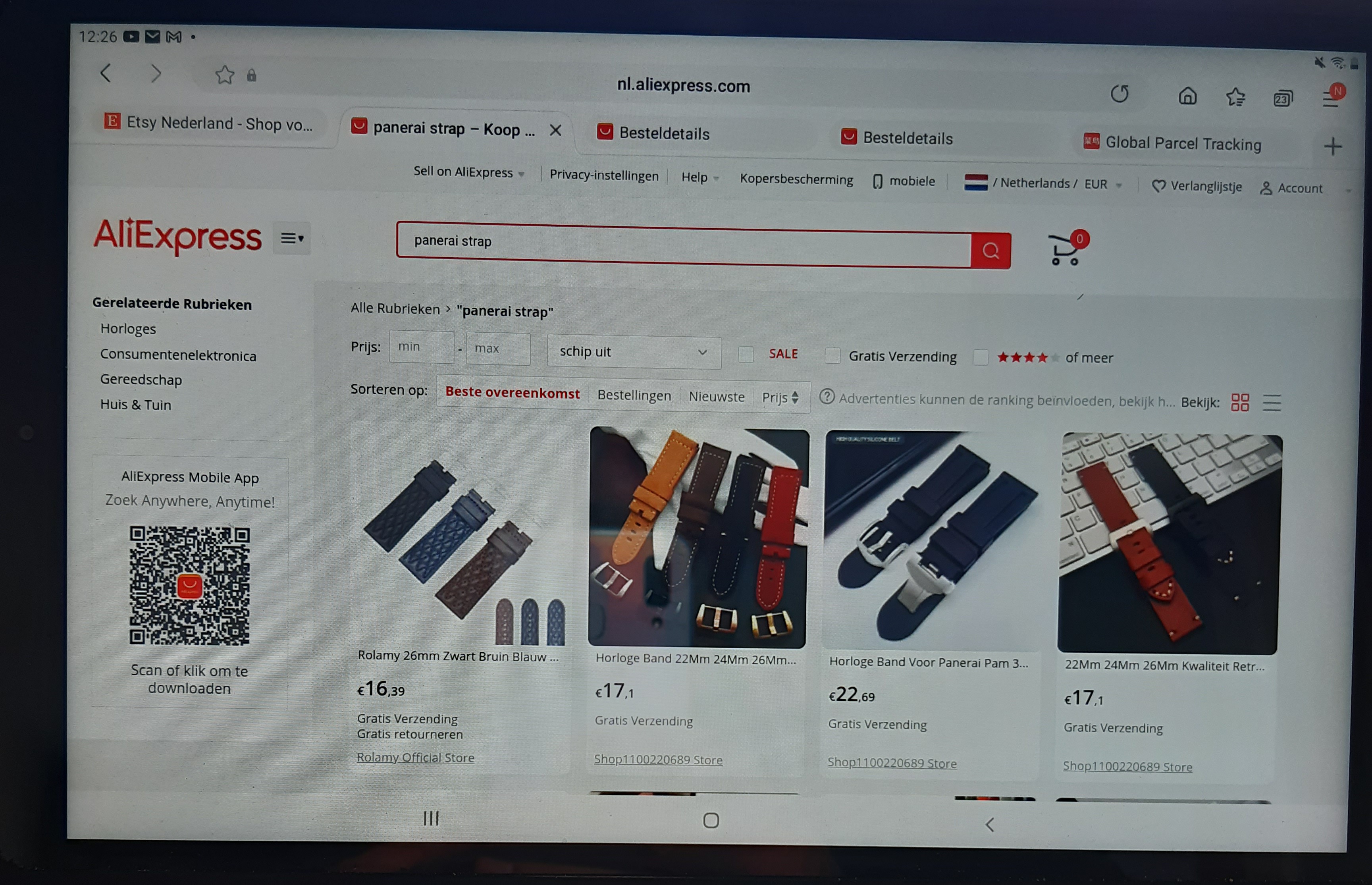The image size is (1372, 885).
Task: Switch to grid view icon
Action: pyautogui.click(x=1240, y=402)
